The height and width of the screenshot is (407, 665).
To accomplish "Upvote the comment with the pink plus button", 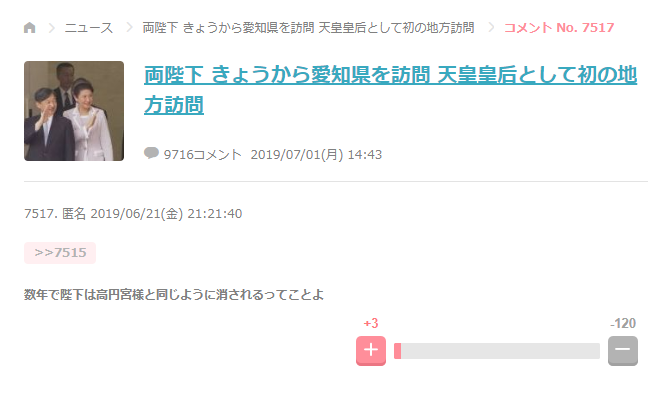I will coord(371,351).
